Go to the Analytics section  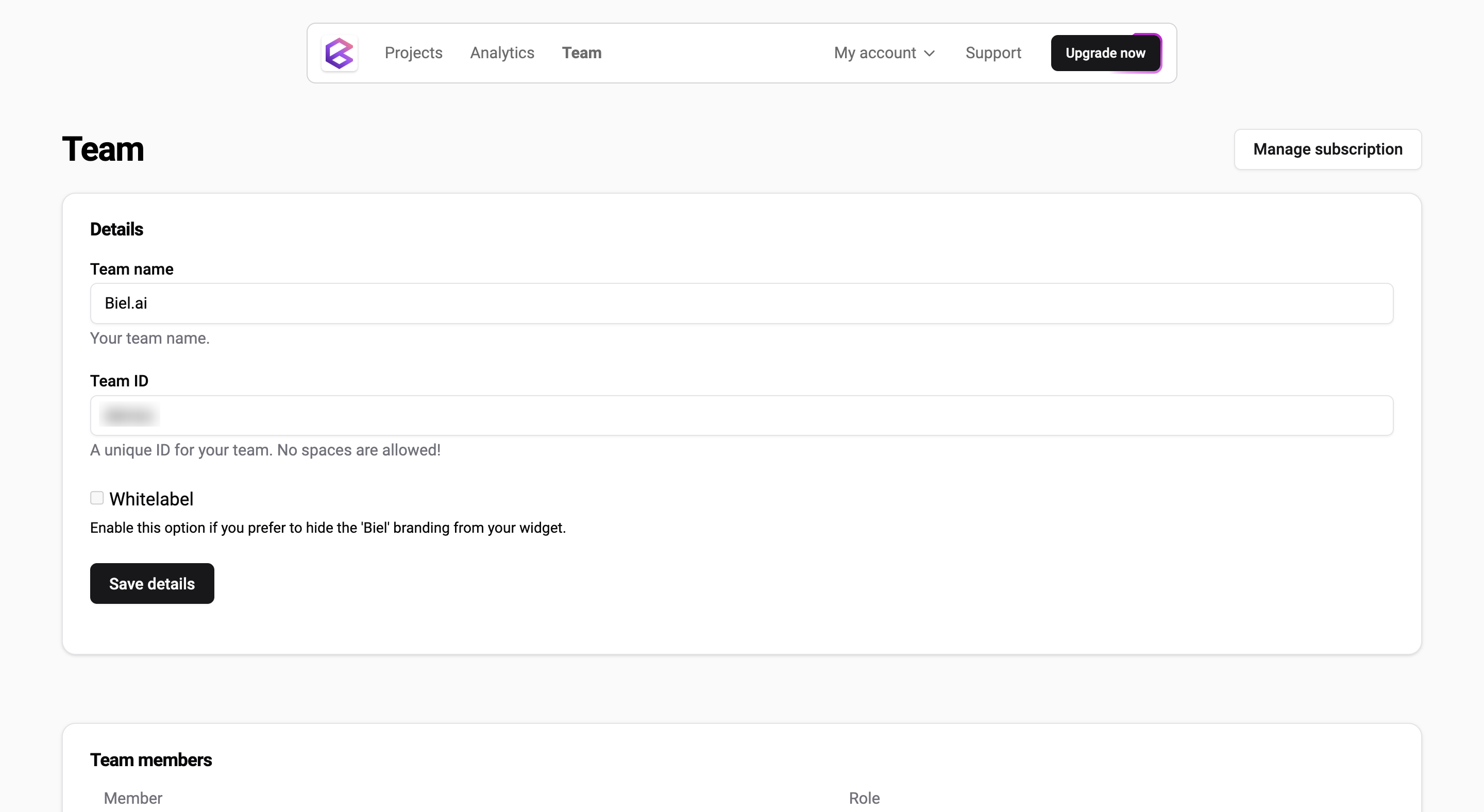(502, 53)
